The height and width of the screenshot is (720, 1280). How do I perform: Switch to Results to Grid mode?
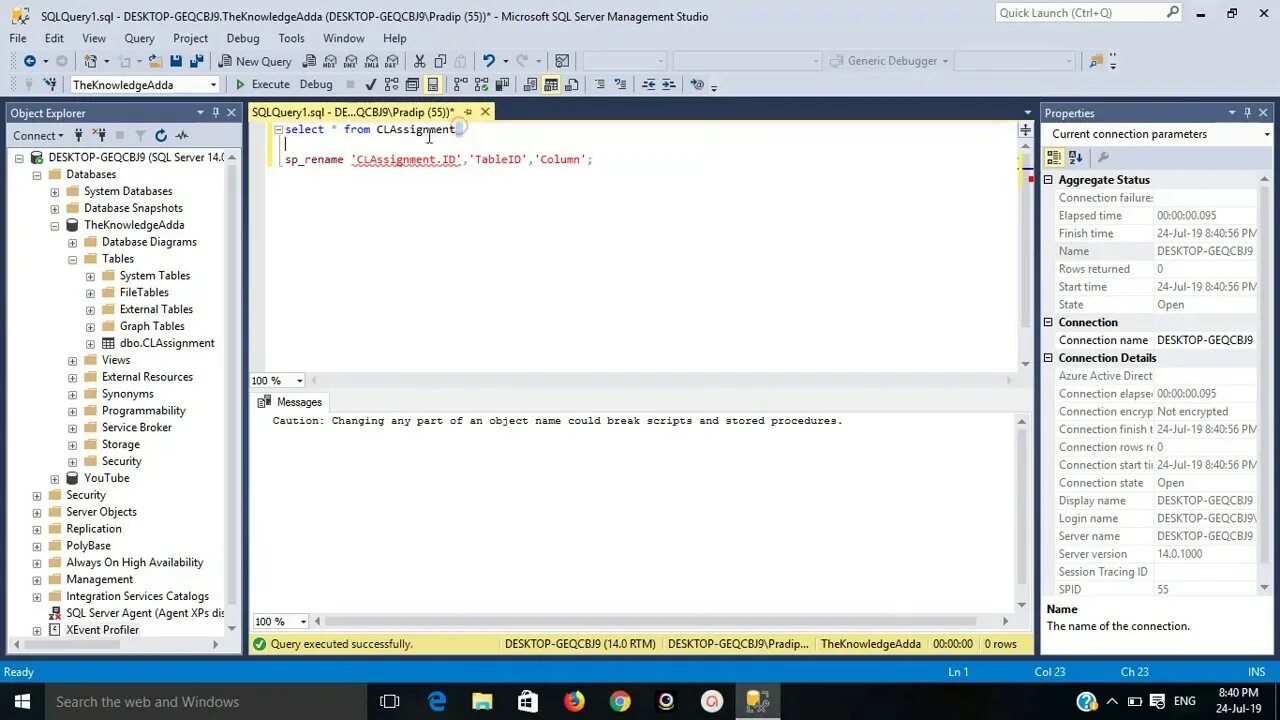coord(550,84)
